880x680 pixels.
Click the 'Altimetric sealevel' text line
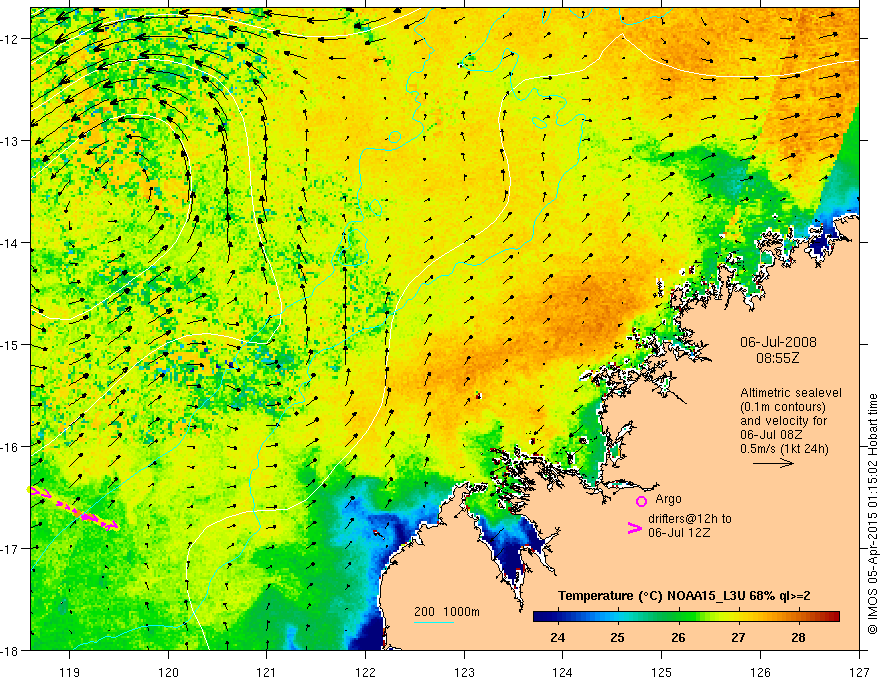tap(791, 393)
